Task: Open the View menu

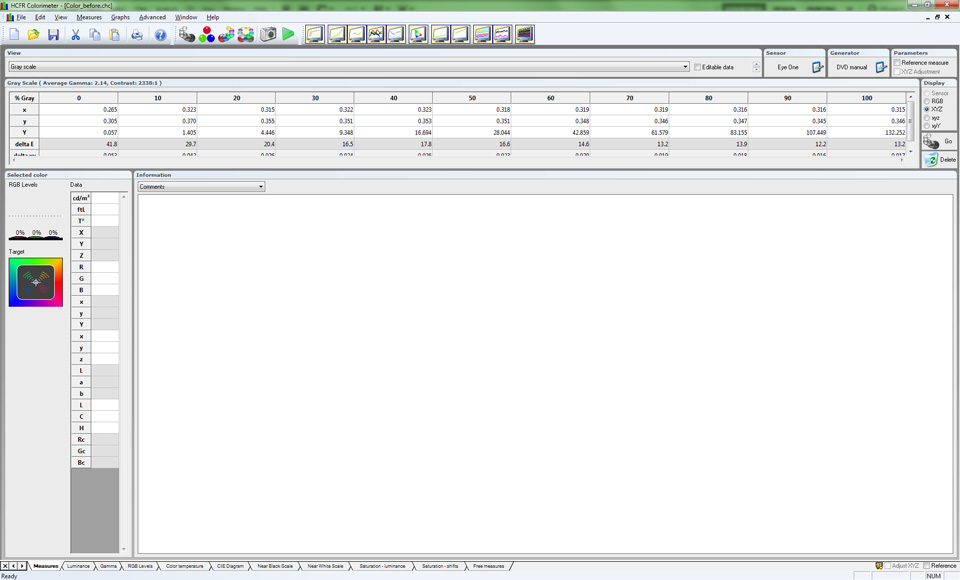Action: coord(61,17)
